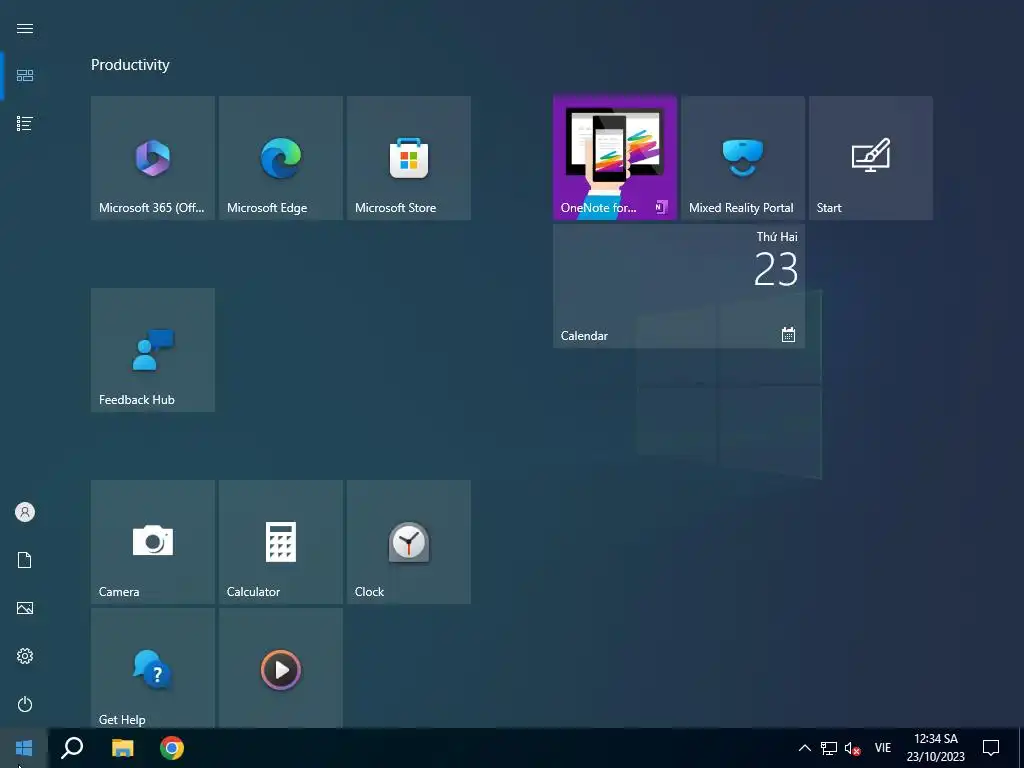
Task: Switch to Pinned tiles view
Action: click(25, 76)
